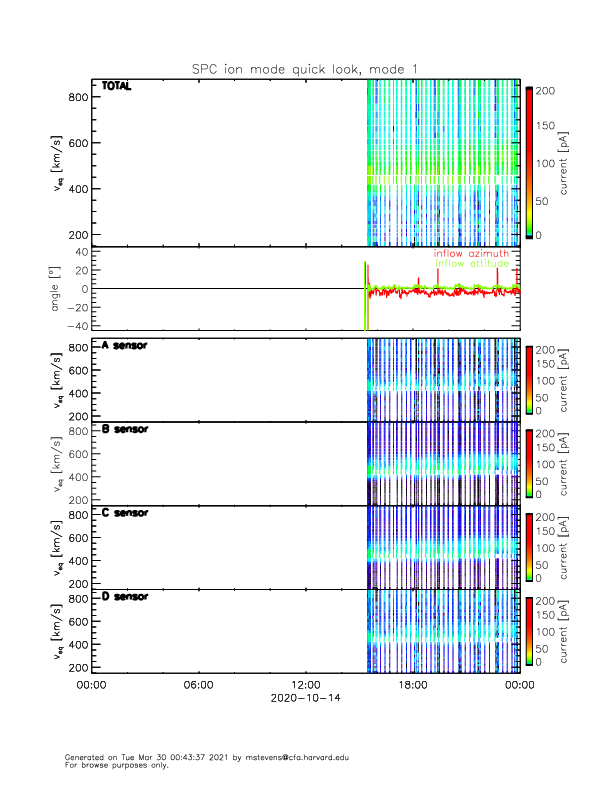The image size is (612, 792).
Task: Click the green 'inflow altitude' legend text
Action: point(472,264)
